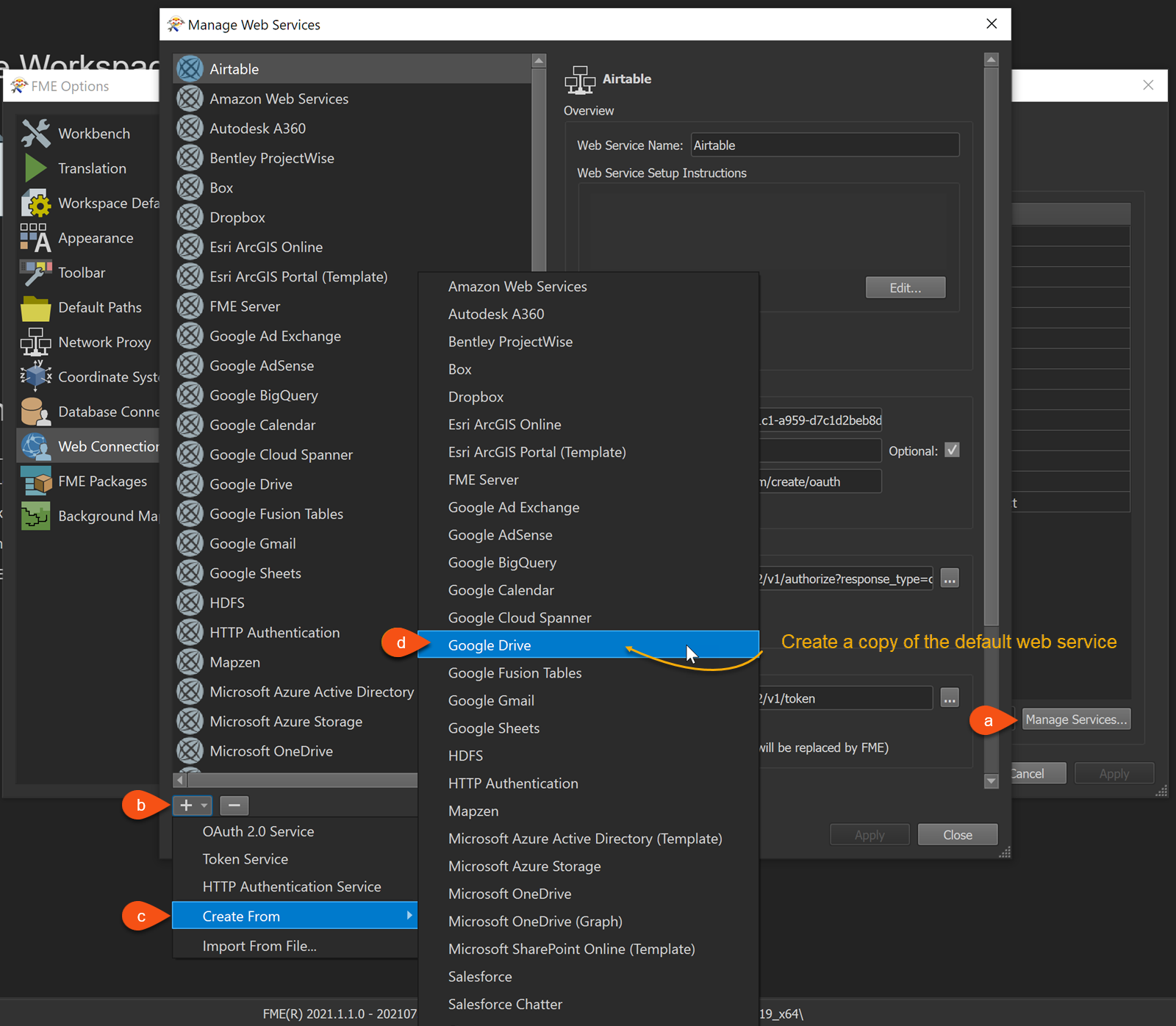This screenshot has height=1026, width=1176.
Task: Click the Box service icon in list
Action: [x=190, y=187]
